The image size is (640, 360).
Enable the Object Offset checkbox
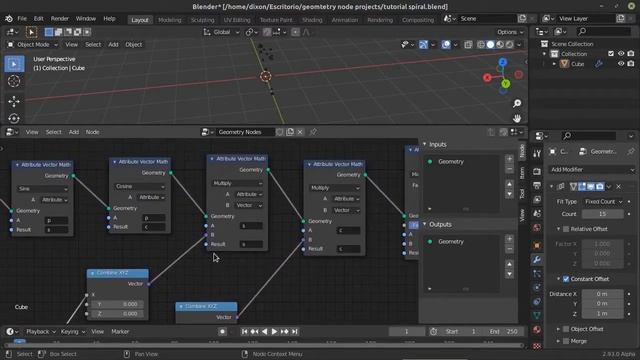click(566, 329)
